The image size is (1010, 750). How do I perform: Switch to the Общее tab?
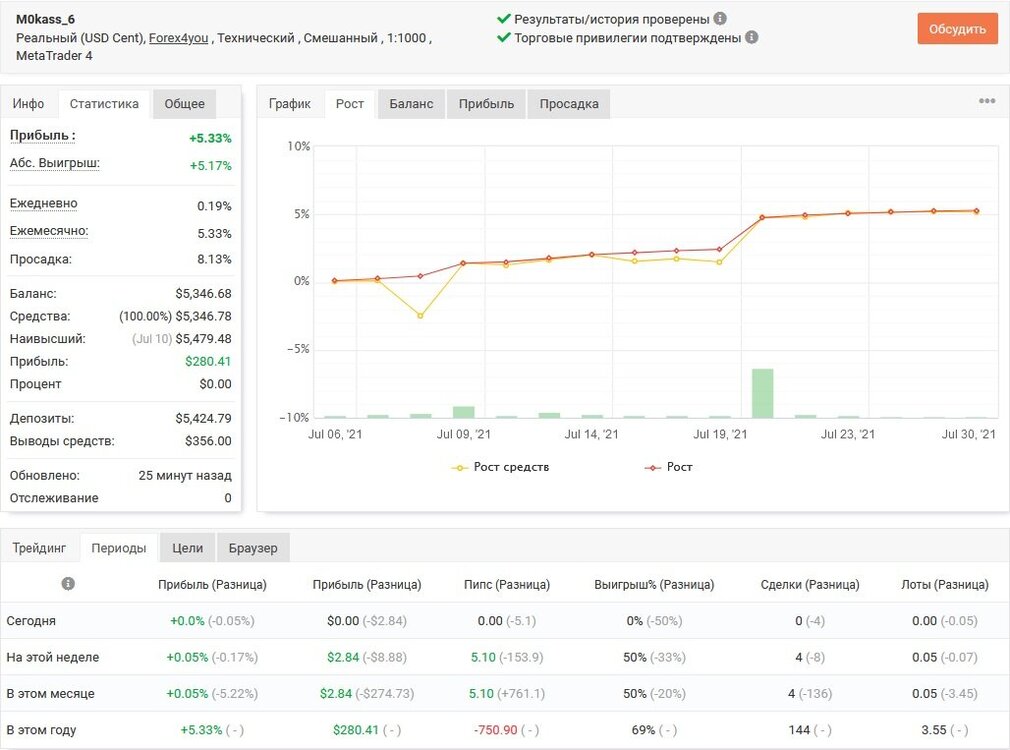pyautogui.click(x=184, y=104)
